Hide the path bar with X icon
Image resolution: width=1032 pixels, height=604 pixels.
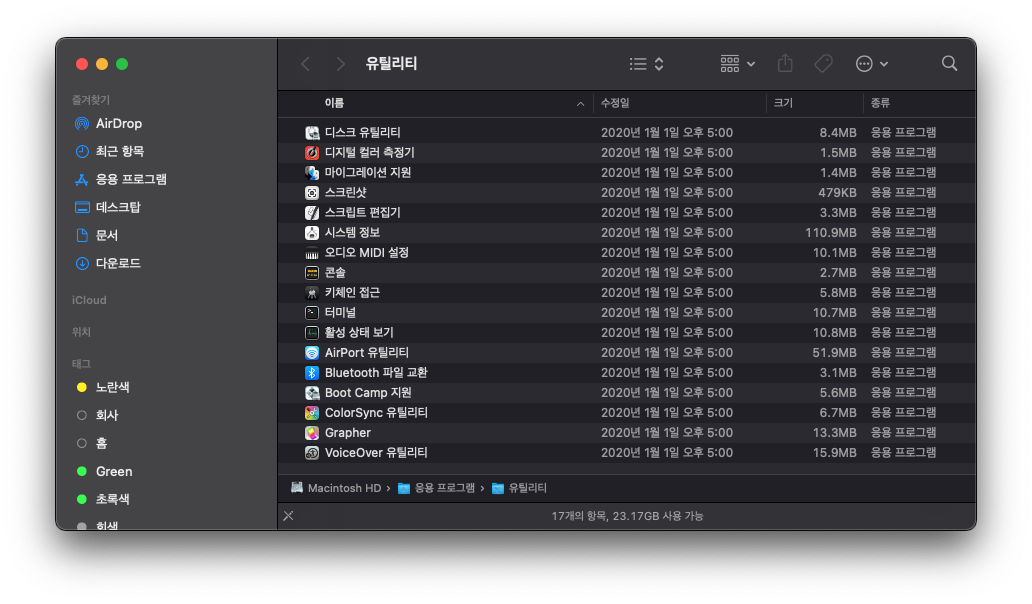(x=288, y=516)
